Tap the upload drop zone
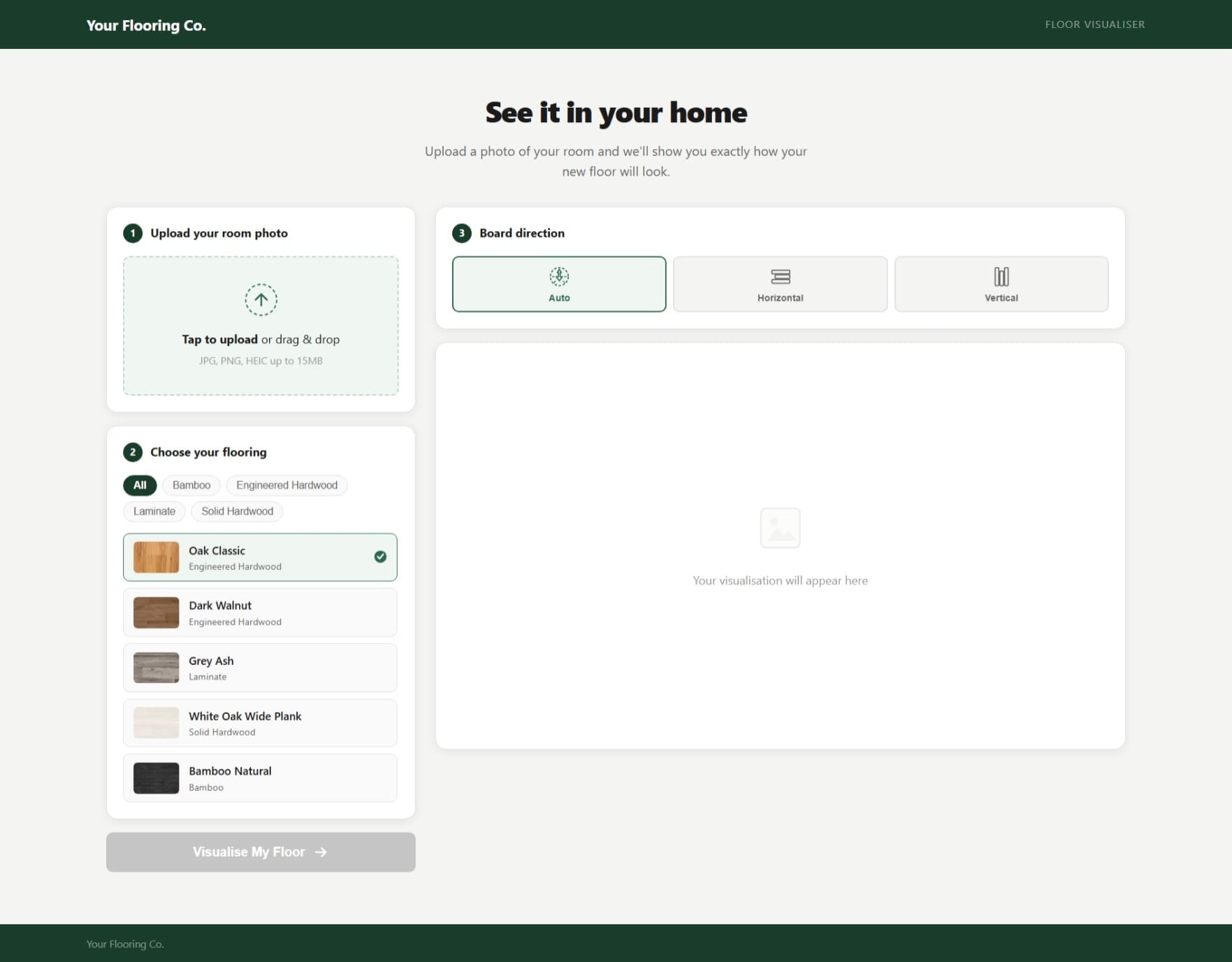Screen dimensions: 1232x962 pos(261,326)
